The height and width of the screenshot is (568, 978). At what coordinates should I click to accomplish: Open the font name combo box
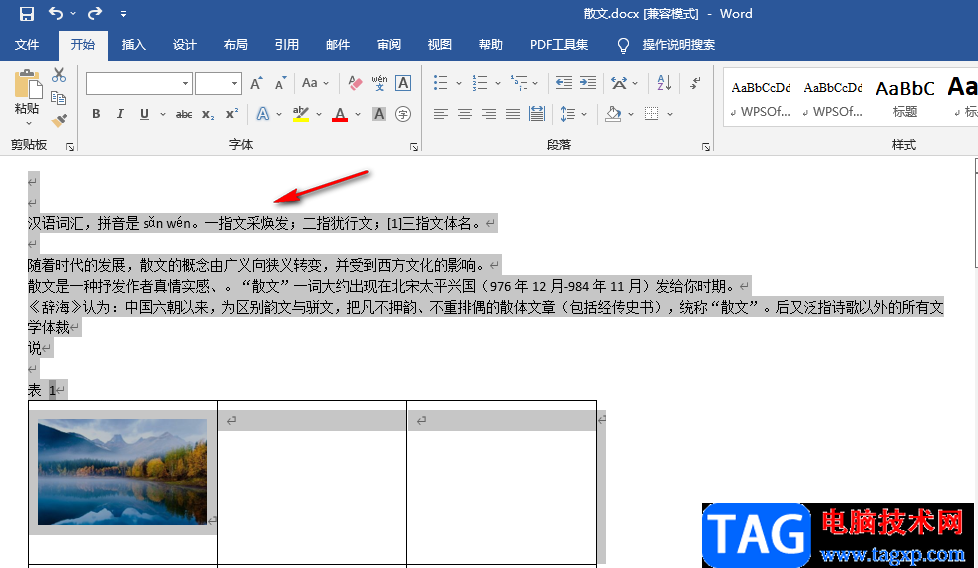(x=138, y=84)
